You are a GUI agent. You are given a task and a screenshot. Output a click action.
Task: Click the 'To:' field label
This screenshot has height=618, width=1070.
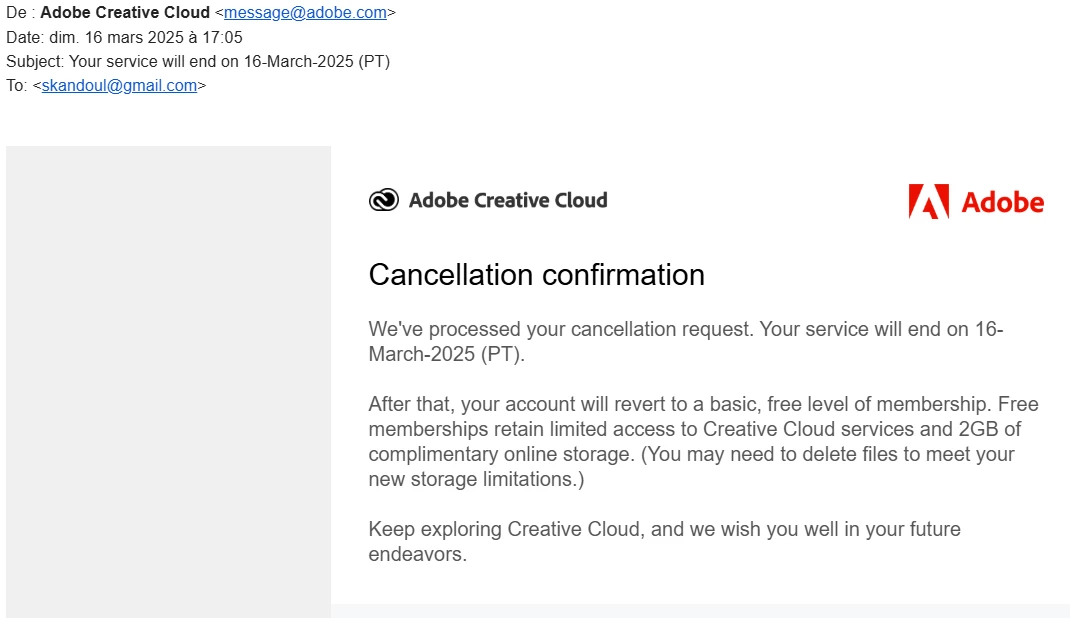point(17,86)
